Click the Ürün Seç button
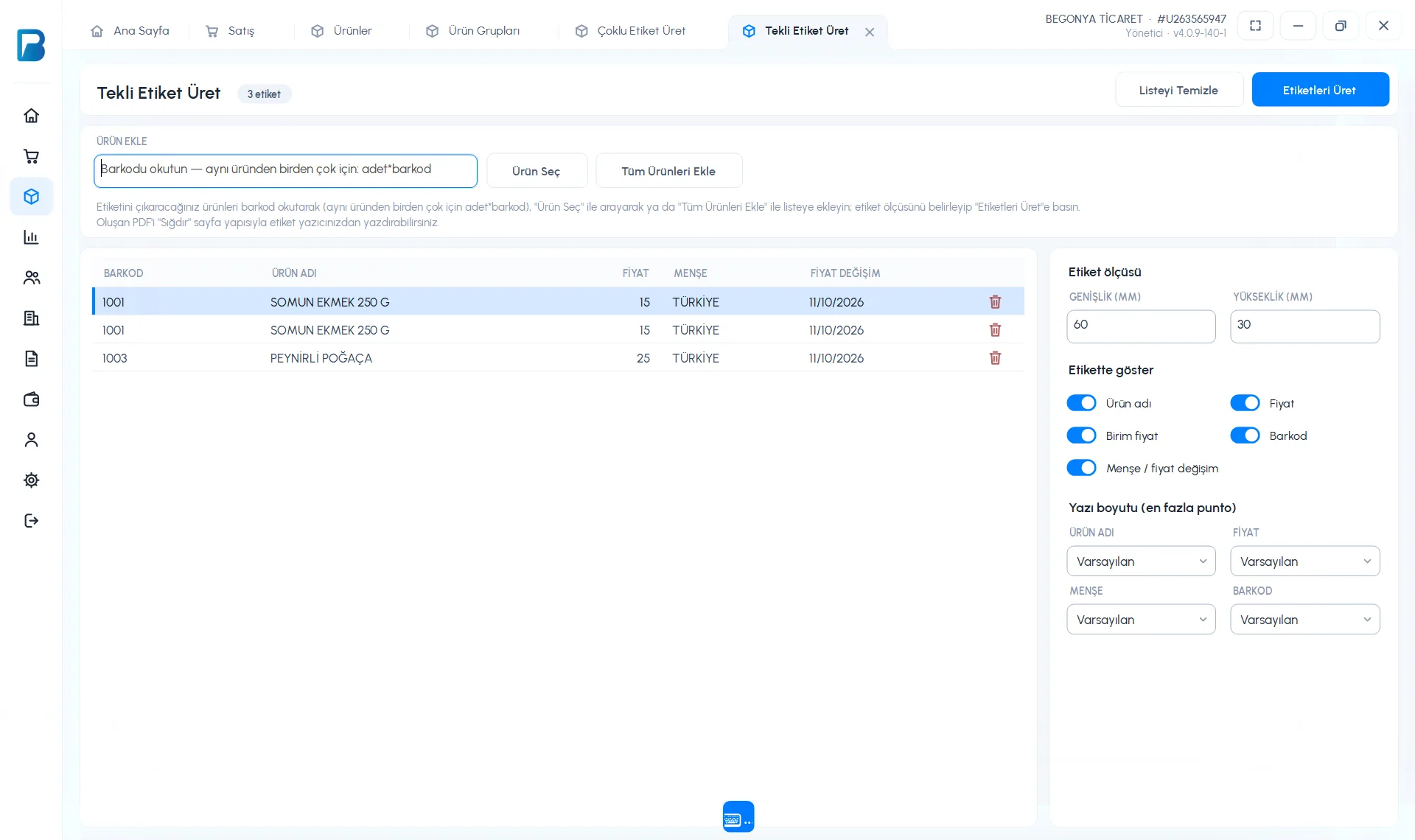The width and height of the screenshot is (1415, 840). click(x=537, y=171)
